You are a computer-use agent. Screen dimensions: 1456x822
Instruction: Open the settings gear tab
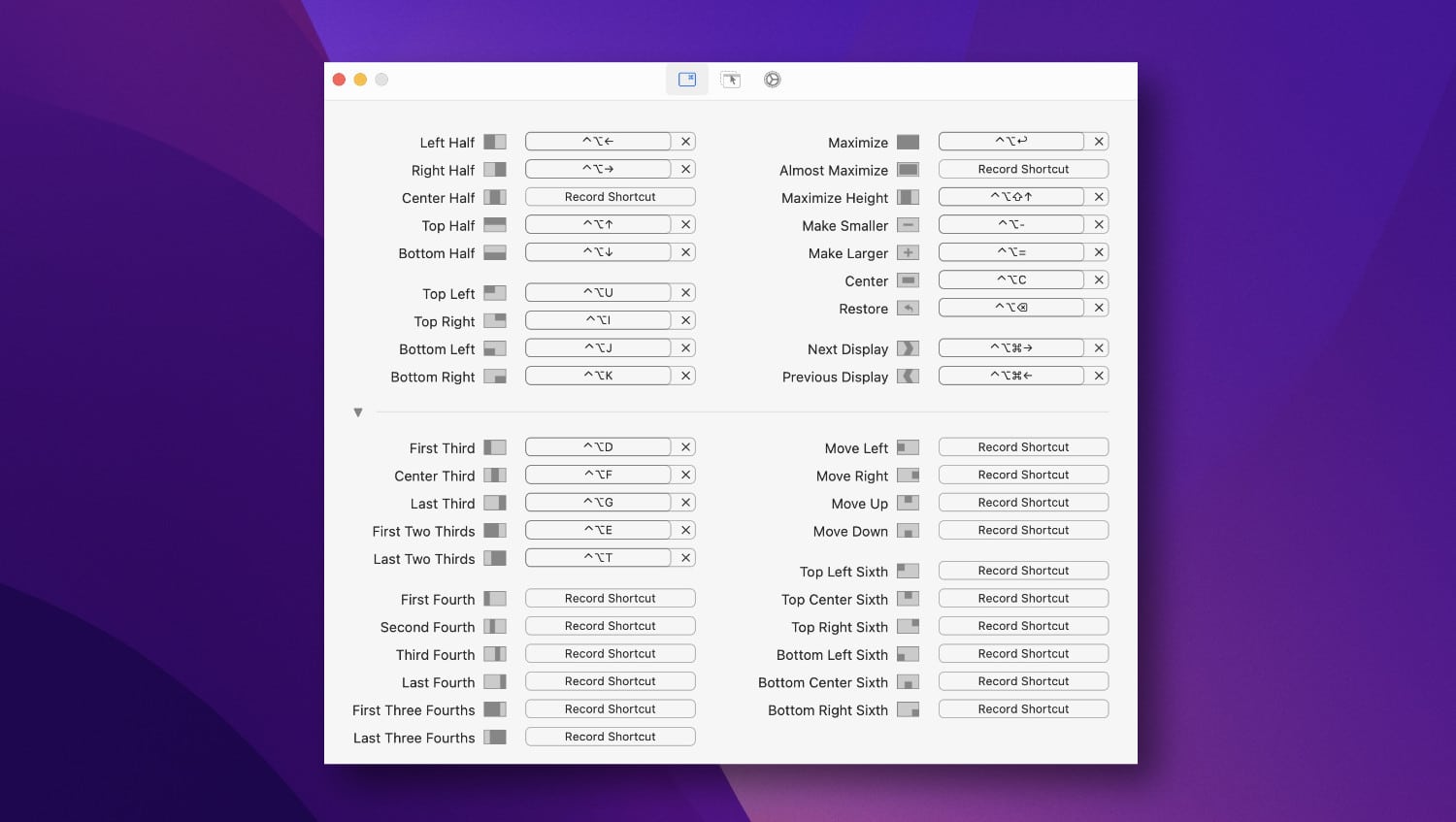tap(772, 80)
